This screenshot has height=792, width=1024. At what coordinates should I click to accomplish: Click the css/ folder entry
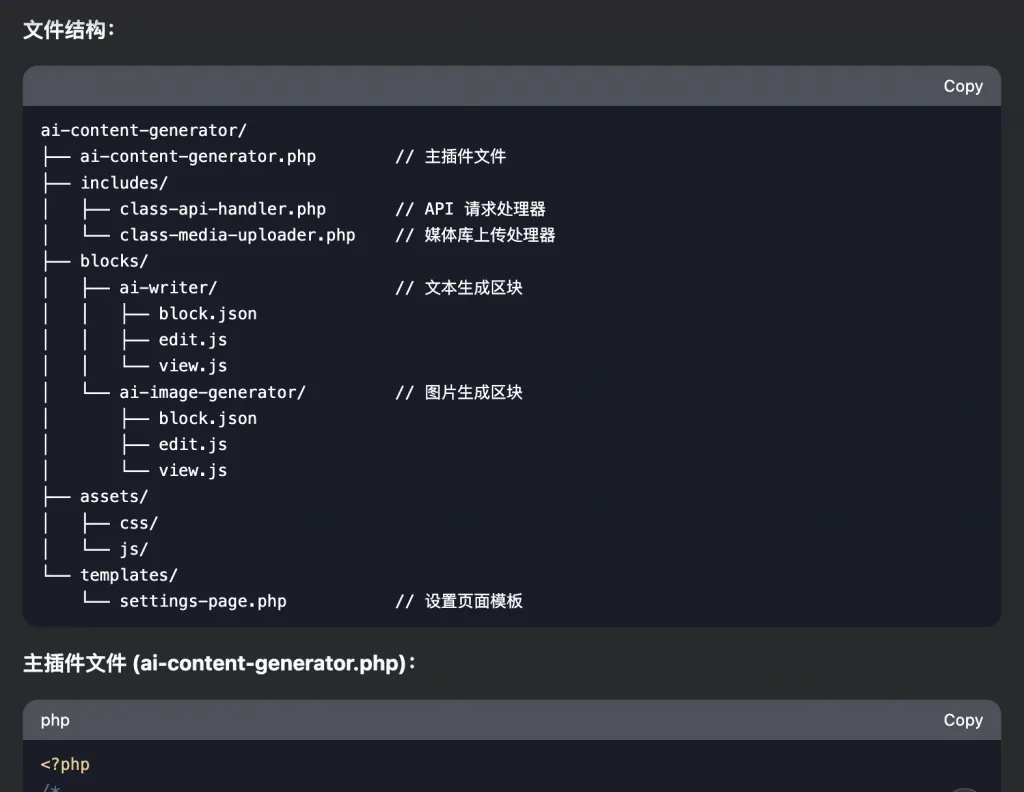point(139,523)
